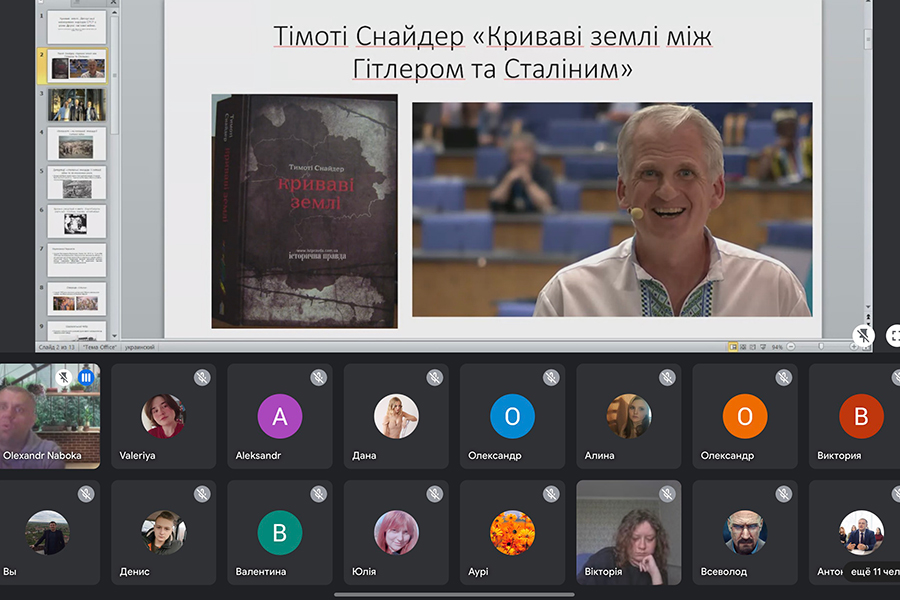Select Алина's participant tile

click(x=629, y=416)
